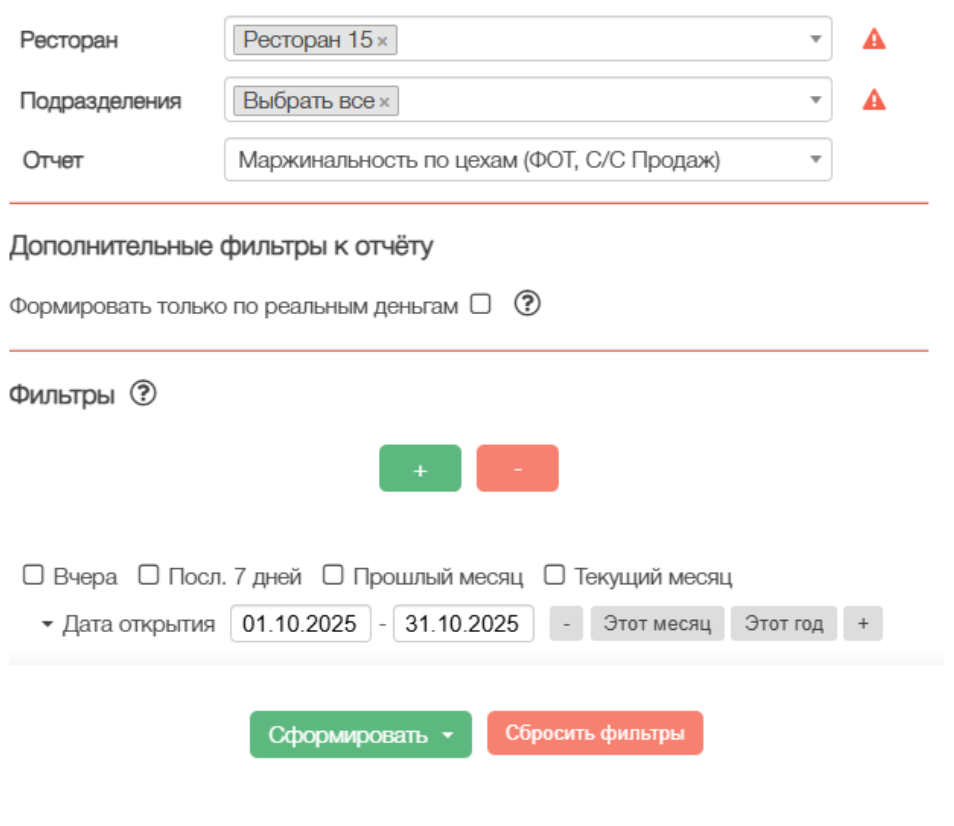Remove a filter with red minus button
Screen dimensions: 954x826
[x=517, y=469]
